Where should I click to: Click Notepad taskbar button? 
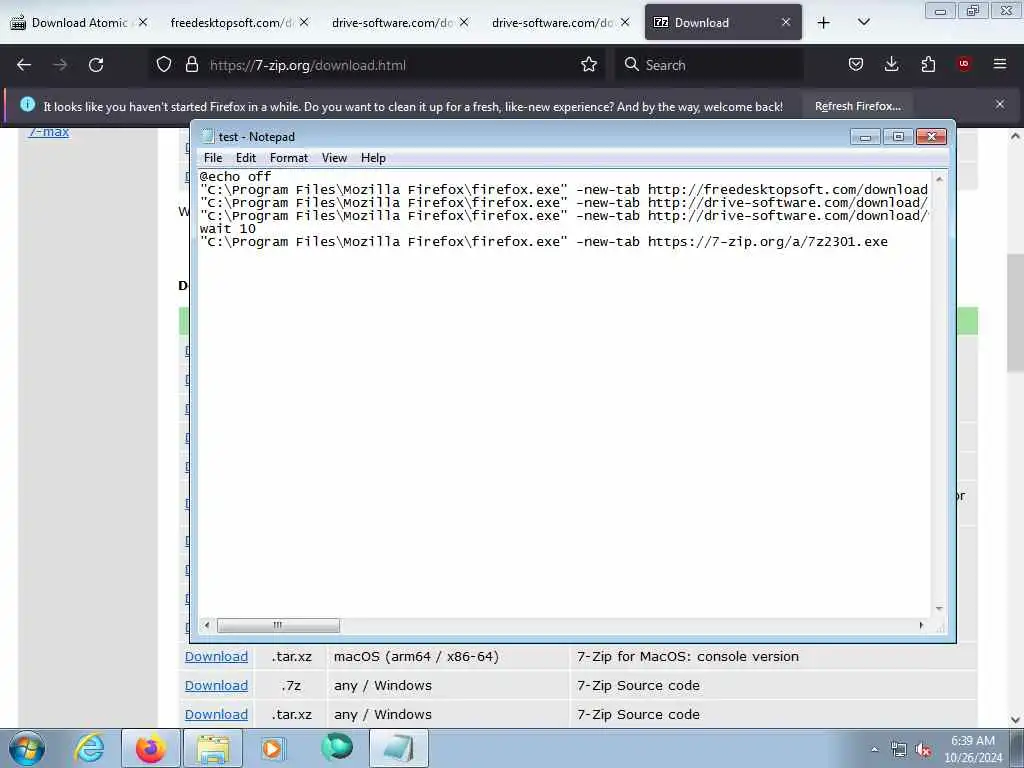coord(399,748)
